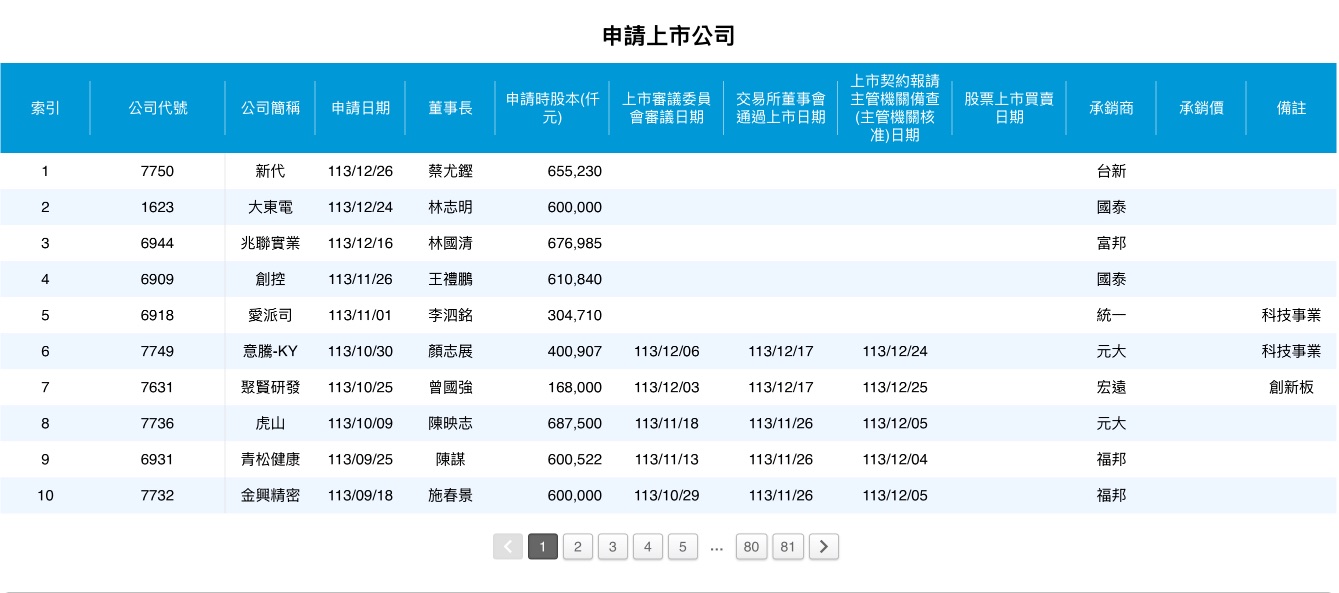Select company code 1623 cell
The width and height of the screenshot is (1339, 593).
157,207
